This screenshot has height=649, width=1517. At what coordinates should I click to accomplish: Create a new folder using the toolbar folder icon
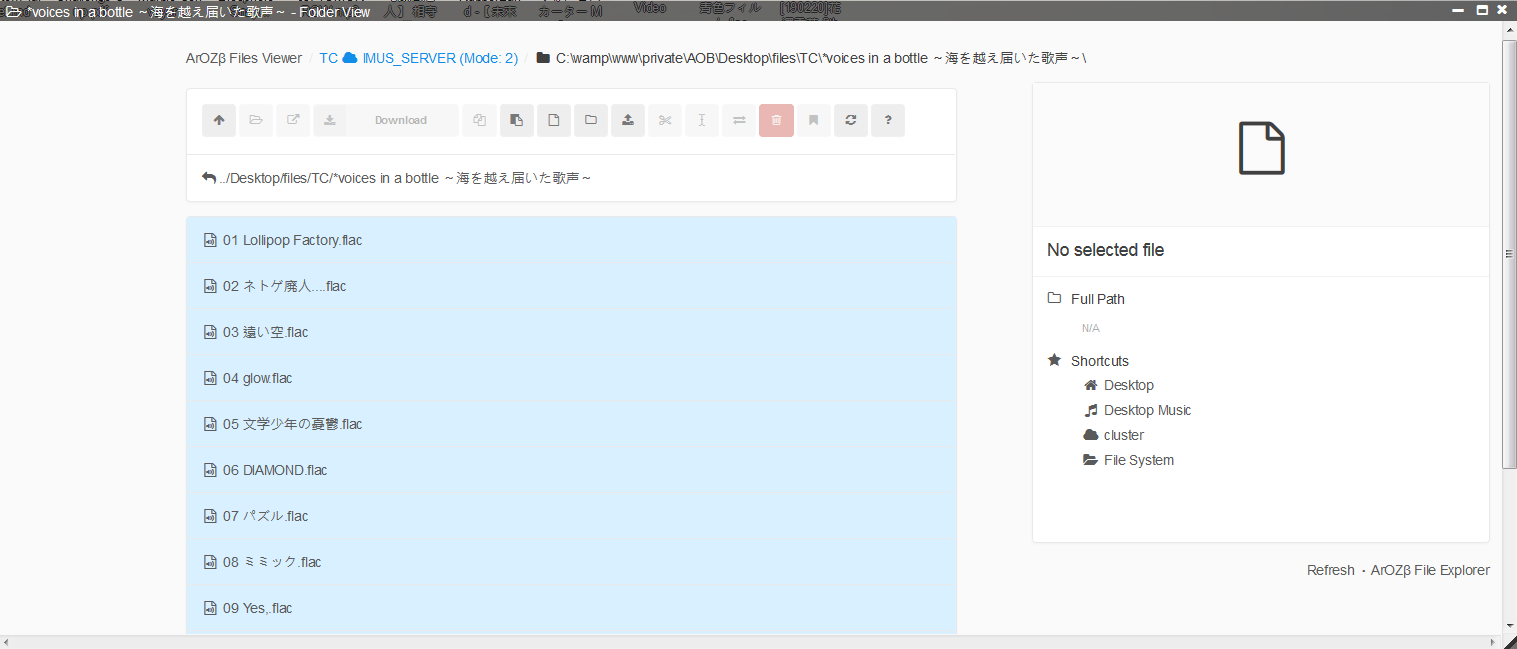tap(591, 120)
